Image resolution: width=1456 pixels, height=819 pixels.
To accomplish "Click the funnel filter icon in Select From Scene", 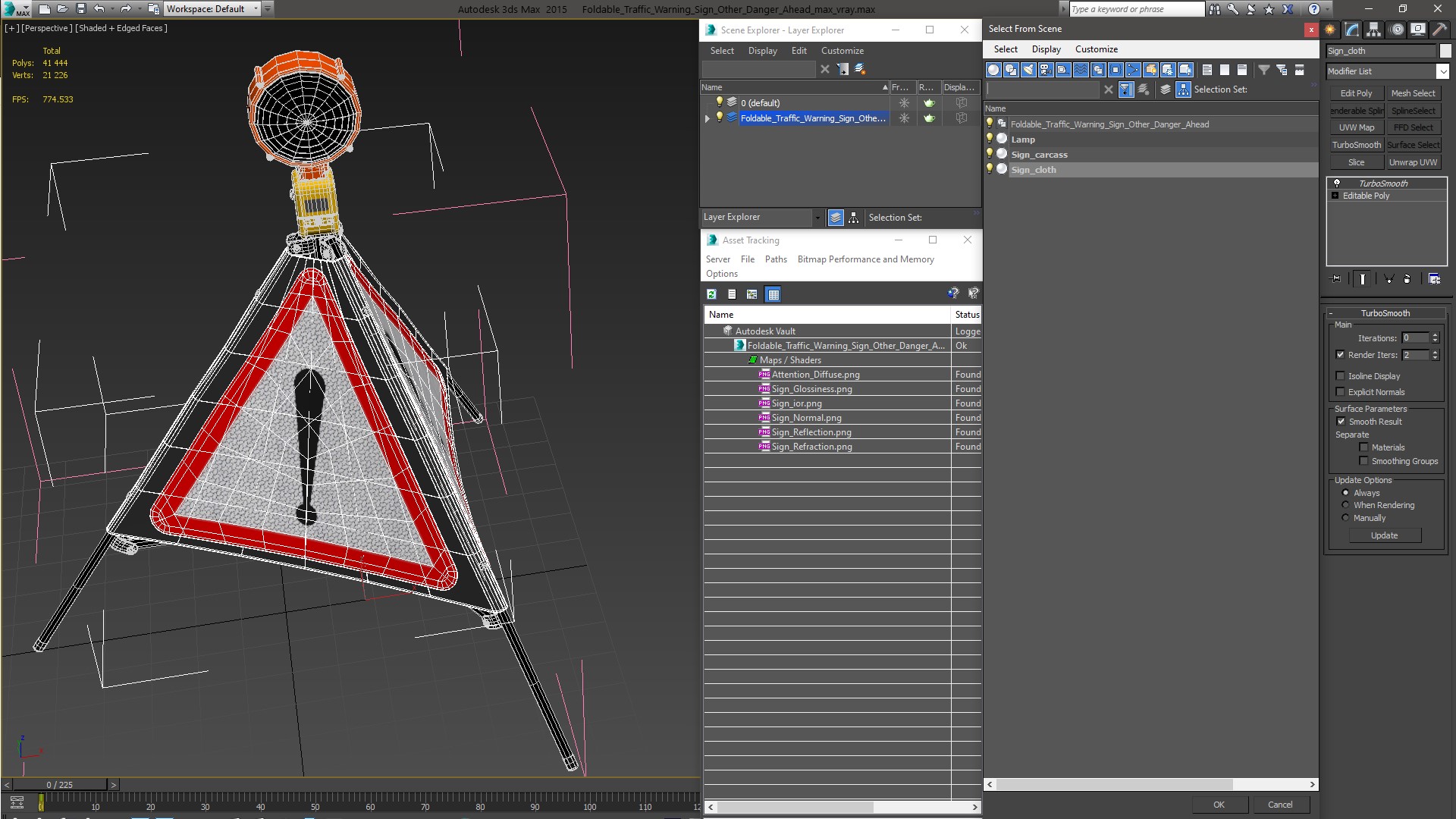I will coord(1264,70).
